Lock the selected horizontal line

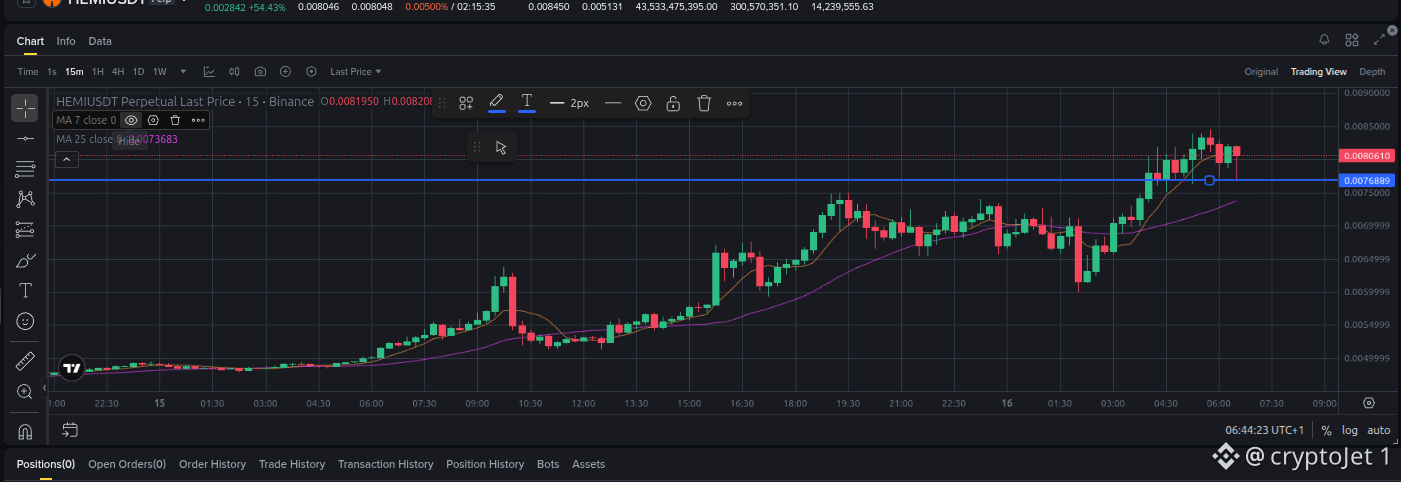(x=674, y=103)
